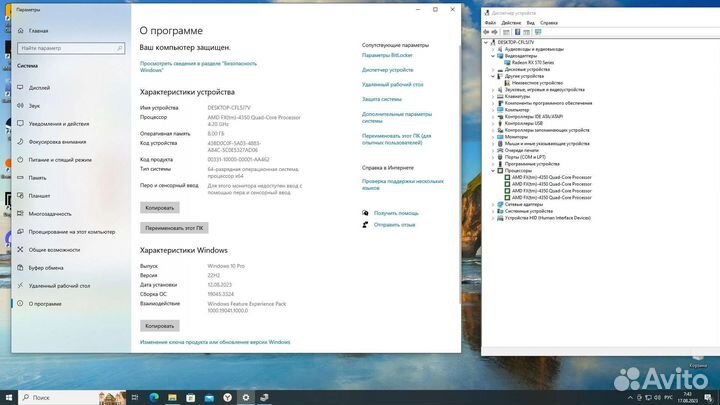The width and height of the screenshot is (720, 405).
Task: Open Защита системы link
Action: tap(382, 99)
